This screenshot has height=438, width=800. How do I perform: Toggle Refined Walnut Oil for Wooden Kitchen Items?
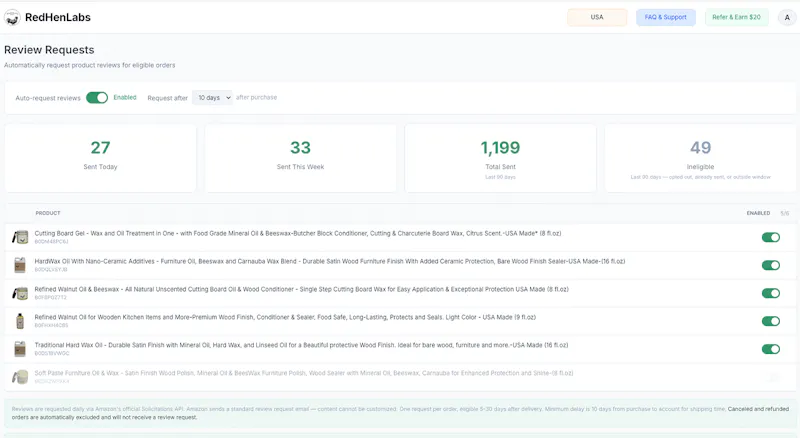click(770, 321)
